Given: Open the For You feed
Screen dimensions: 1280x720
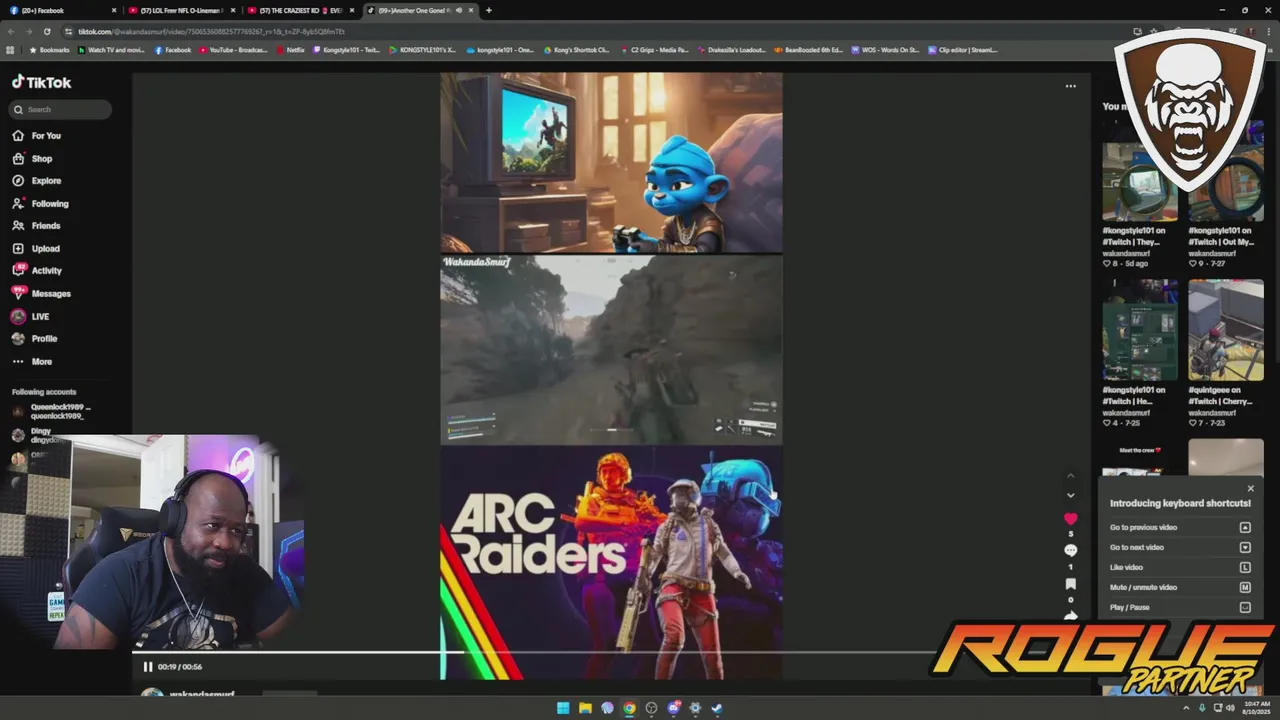Looking at the screenshot, I should (x=36, y=135).
